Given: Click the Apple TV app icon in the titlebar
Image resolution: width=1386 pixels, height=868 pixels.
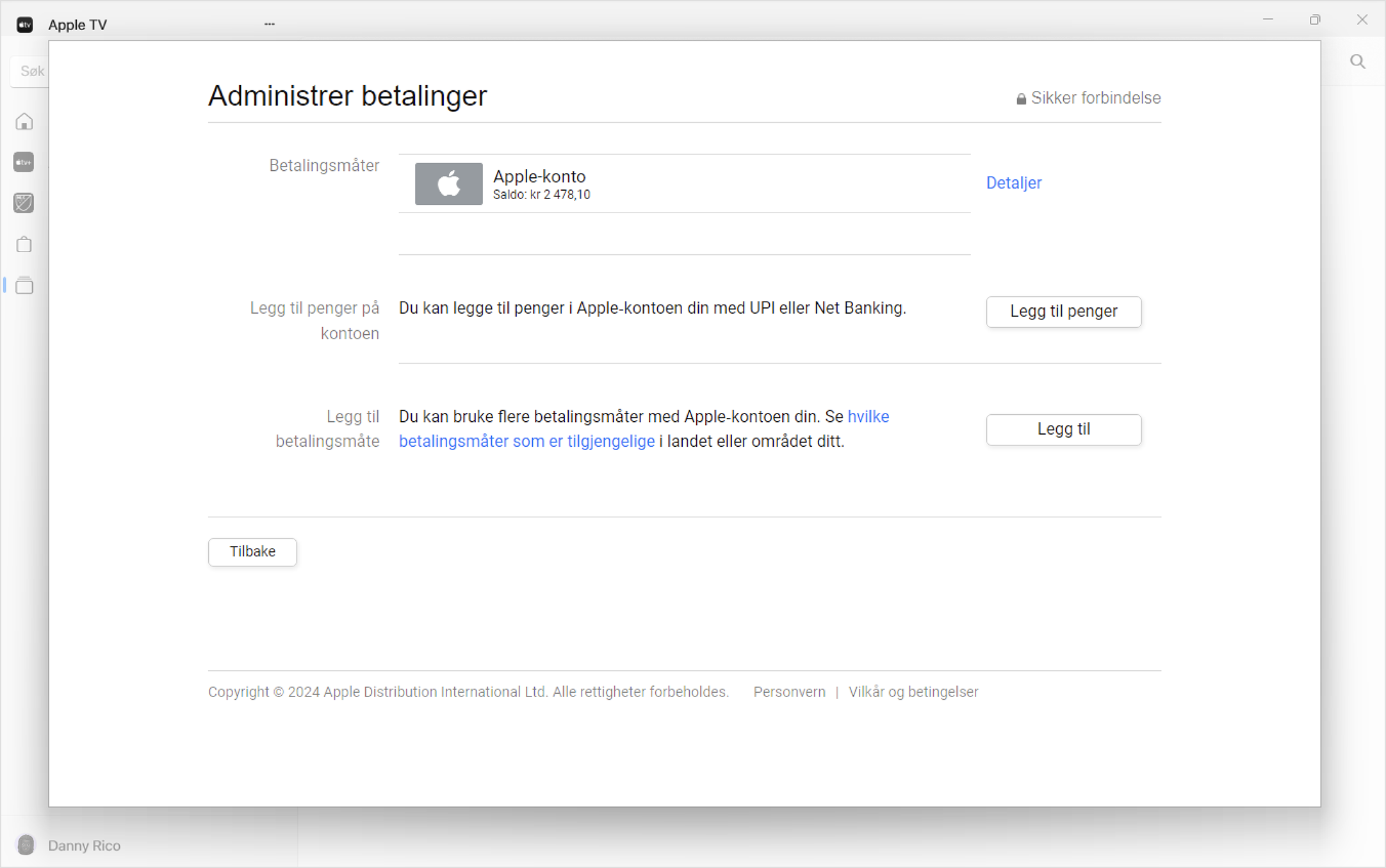Looking at the screenshot, I should click(x=24, y=24).
